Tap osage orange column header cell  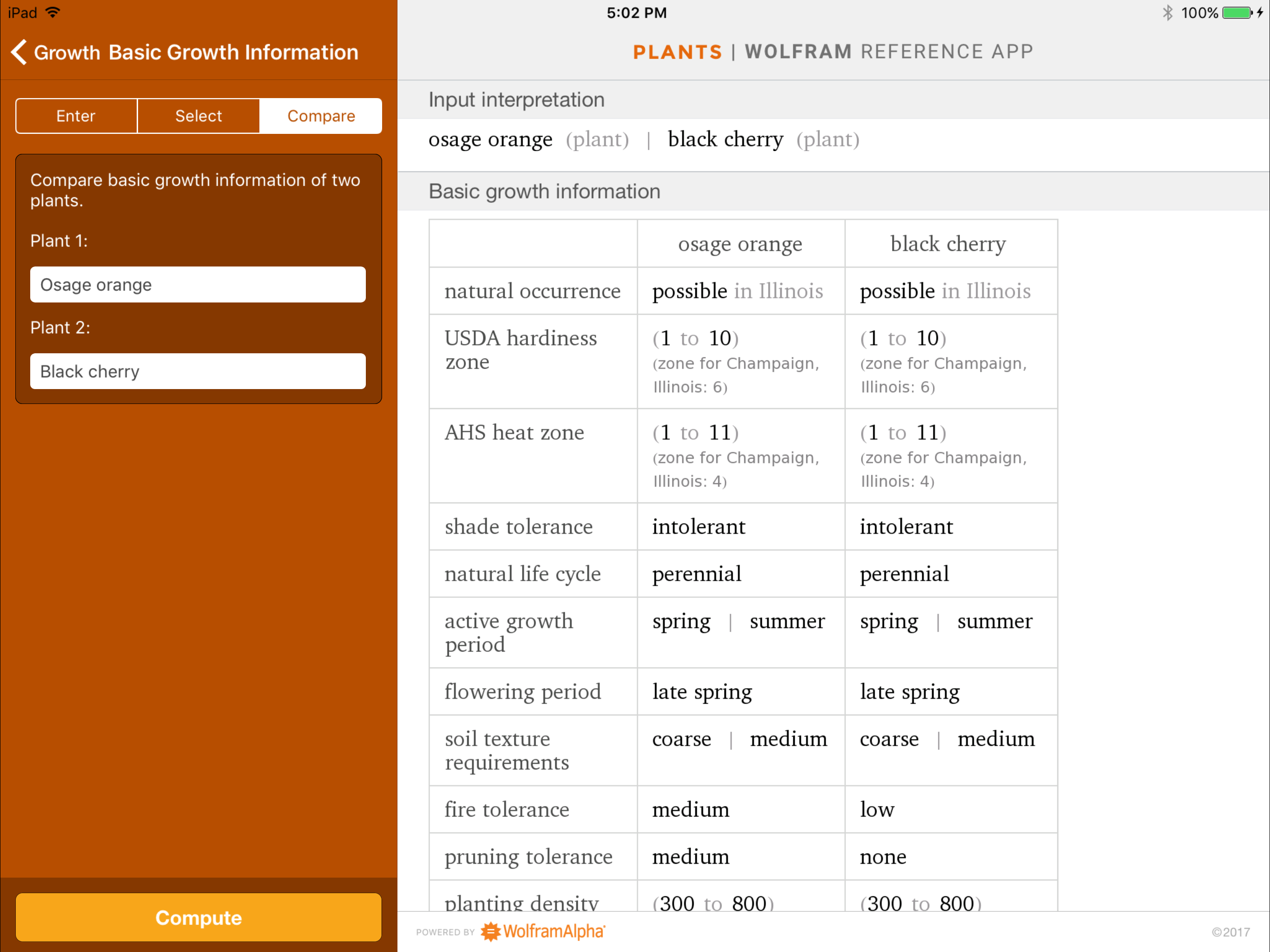point(740,244)
